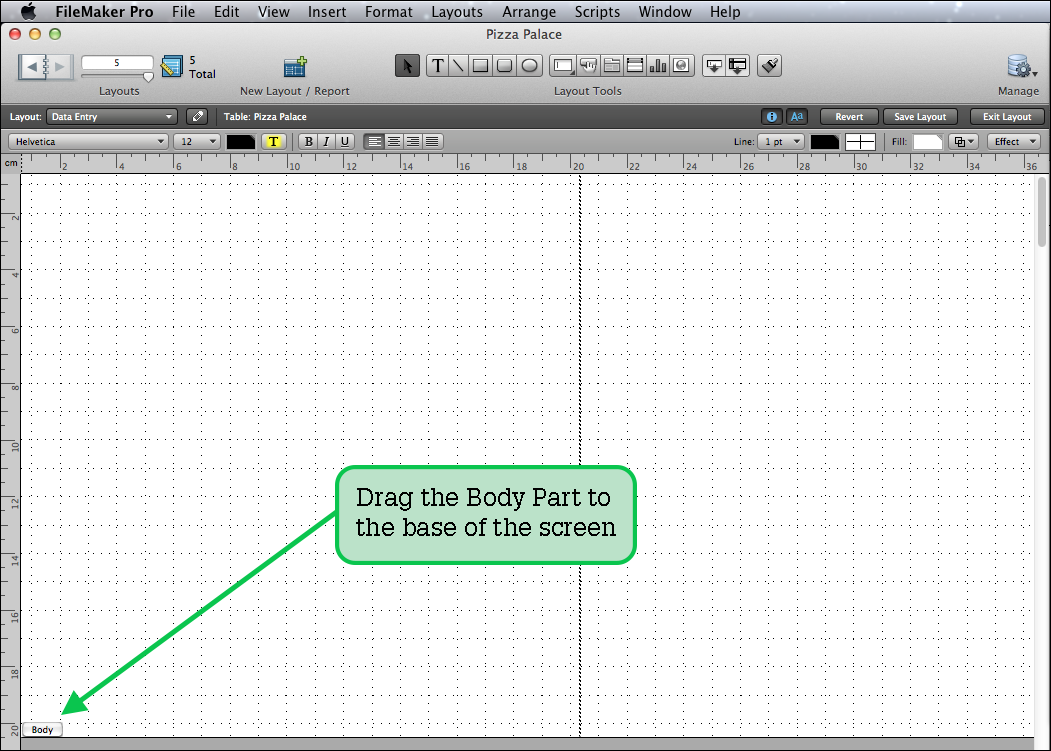
Task: Click the yellow text highlight icon
Action: (273, 141)
